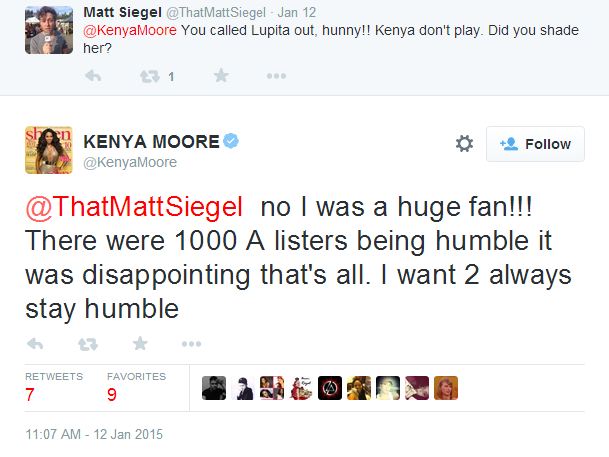Retweet Kenya Moore's tweet

point(88,344)
